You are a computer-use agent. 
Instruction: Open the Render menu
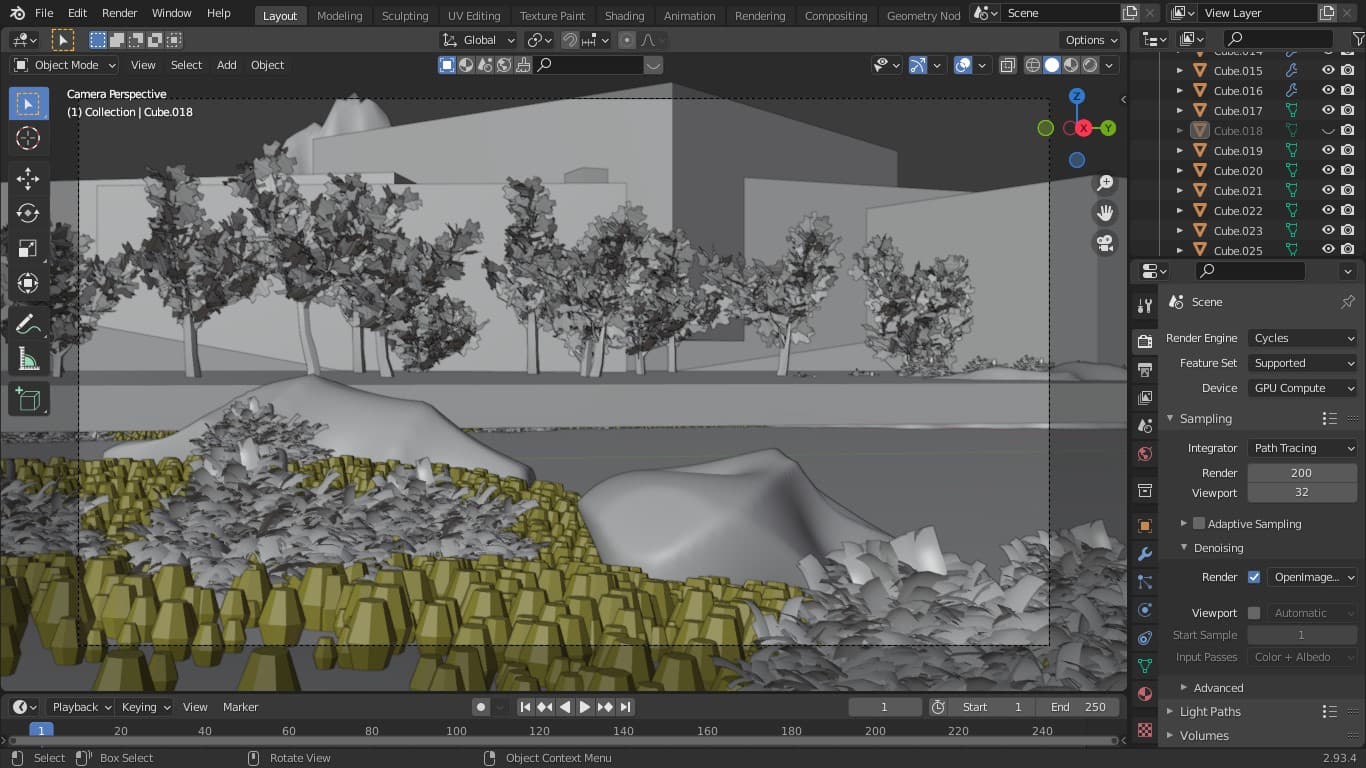[x=119, y=13]
